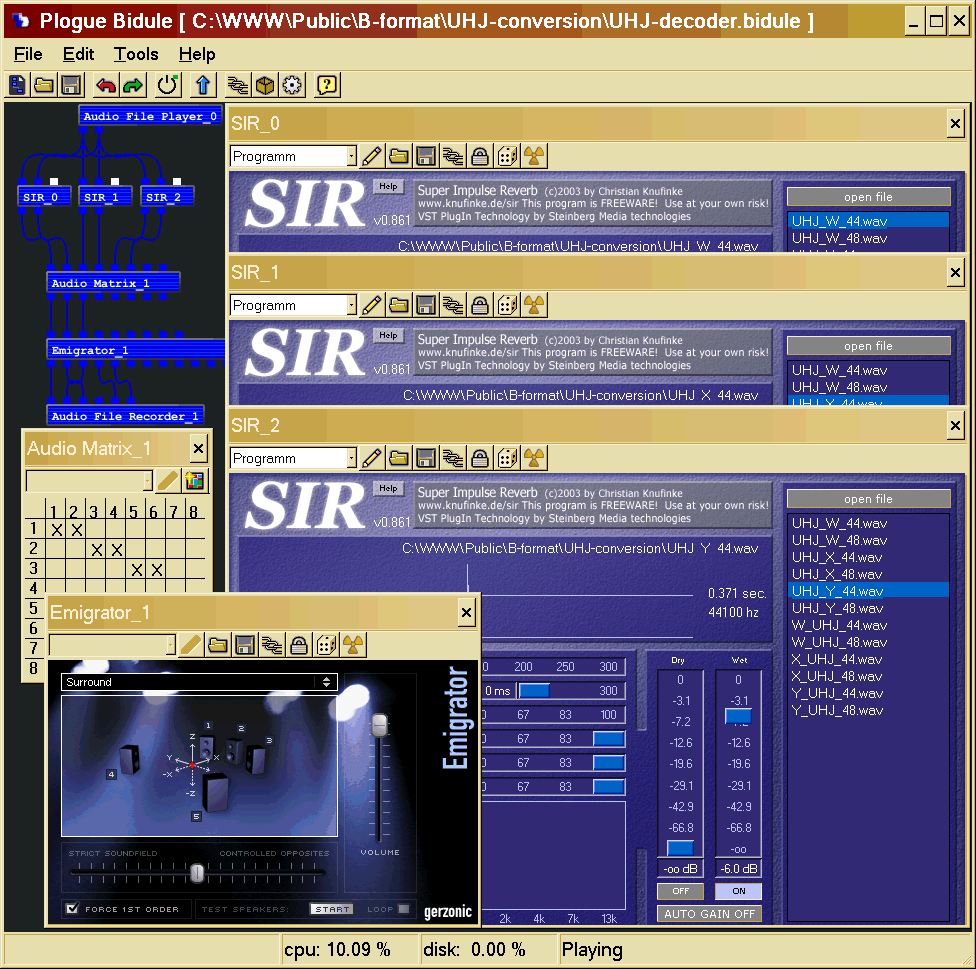The height and width of the screenshot is (969, 976).
Task: Click the cable connections icon in main toolbar
Action: [238, 85]
